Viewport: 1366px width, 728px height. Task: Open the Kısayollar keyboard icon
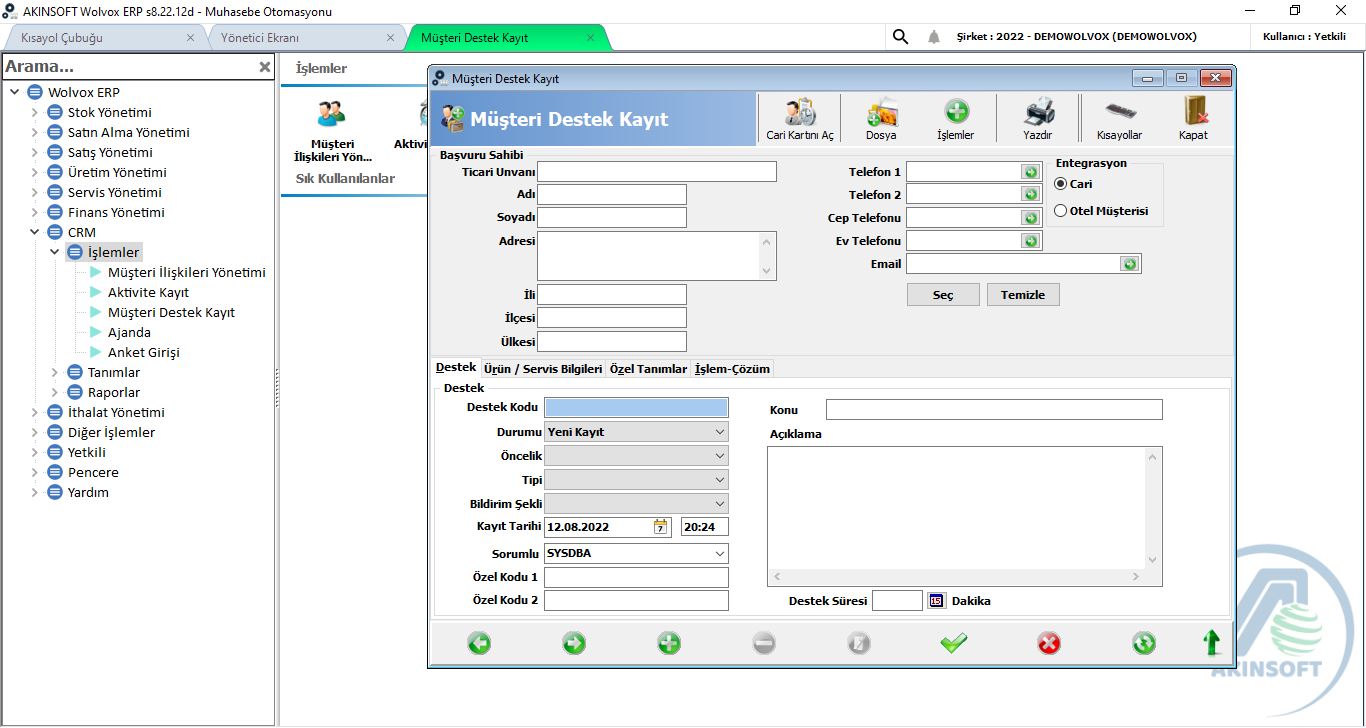(x=1120, y=112)
